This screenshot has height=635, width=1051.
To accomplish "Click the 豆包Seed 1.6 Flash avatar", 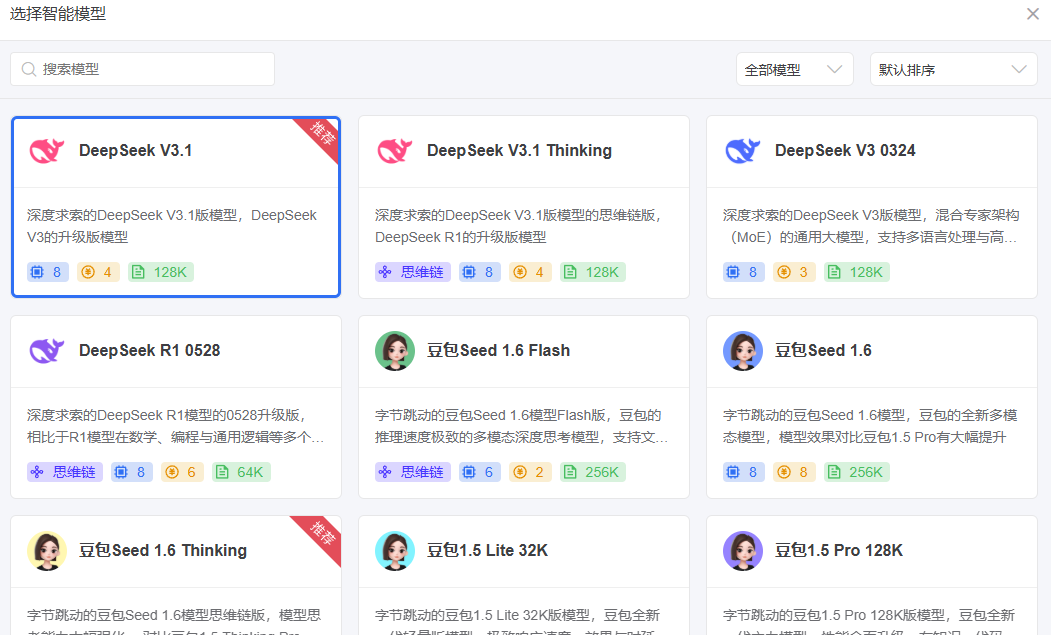I will click(x=395, y=351).
